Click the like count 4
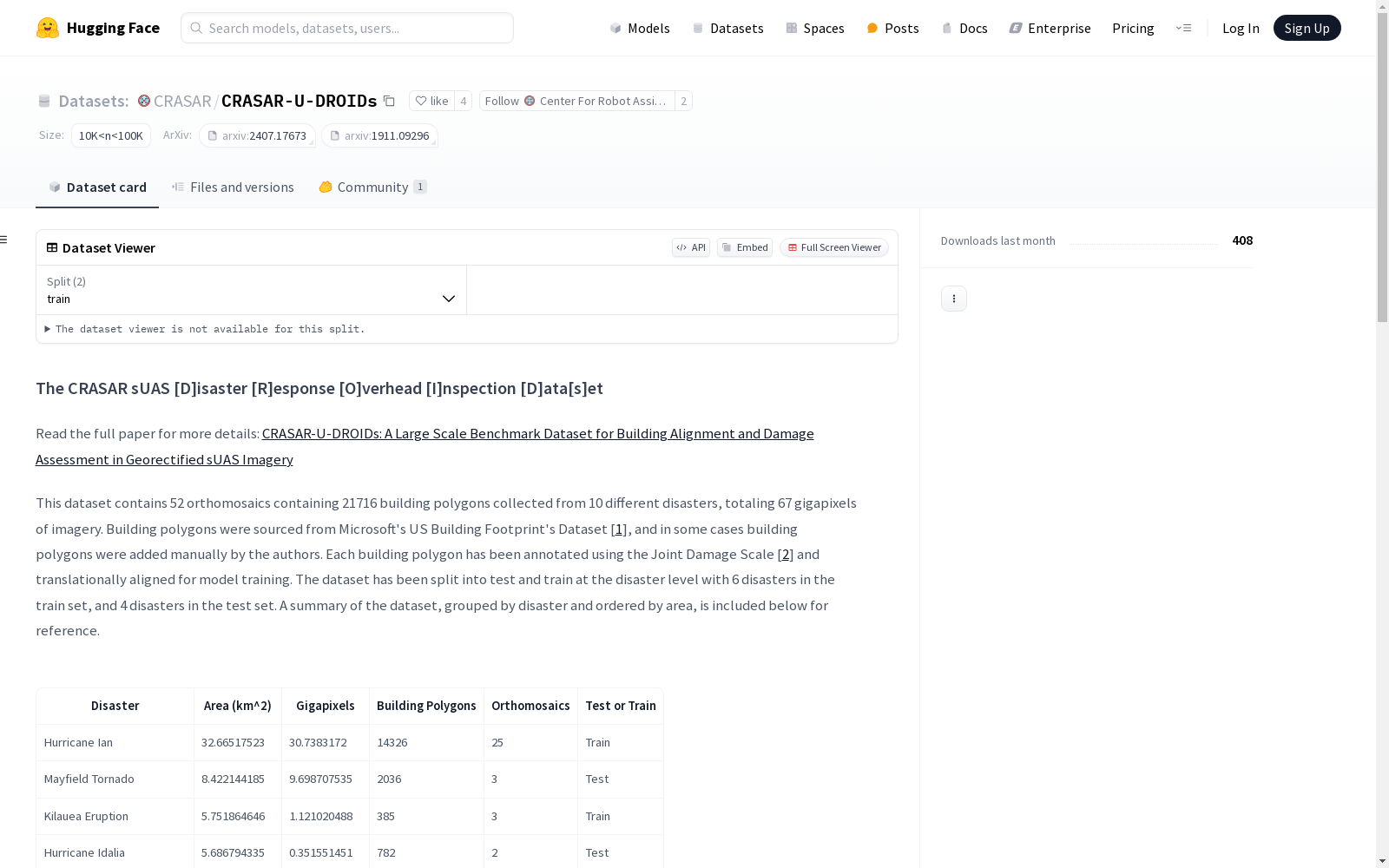 click(x=464, y=101)
